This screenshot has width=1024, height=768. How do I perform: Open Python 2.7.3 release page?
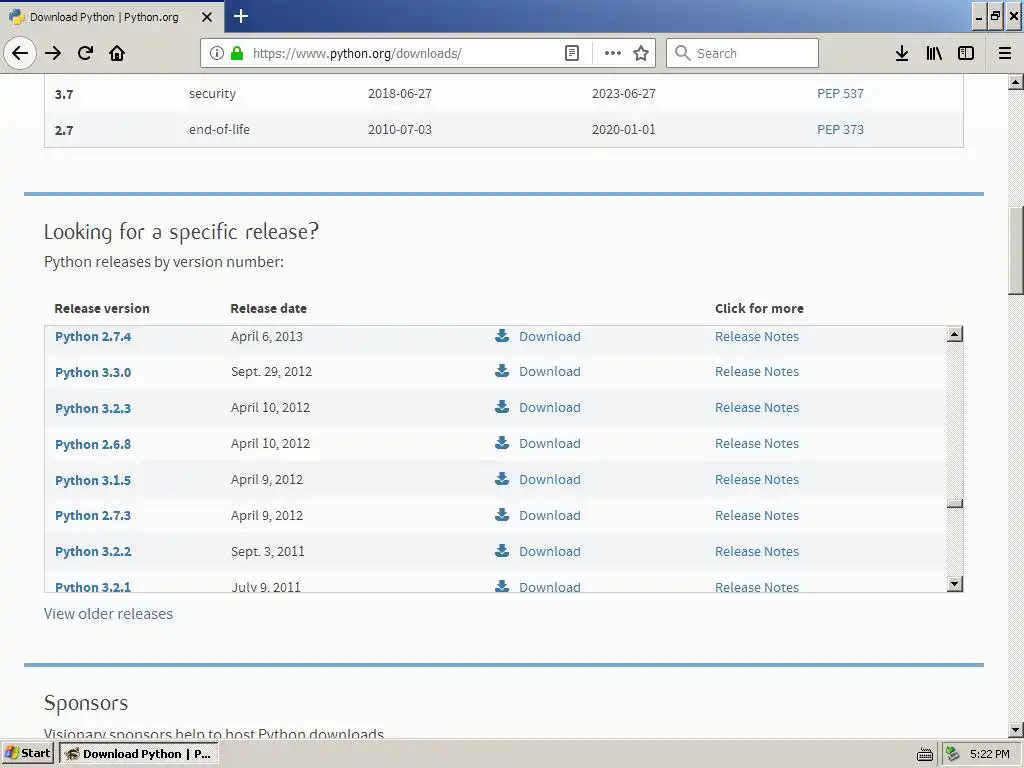[x=93, y=515]
